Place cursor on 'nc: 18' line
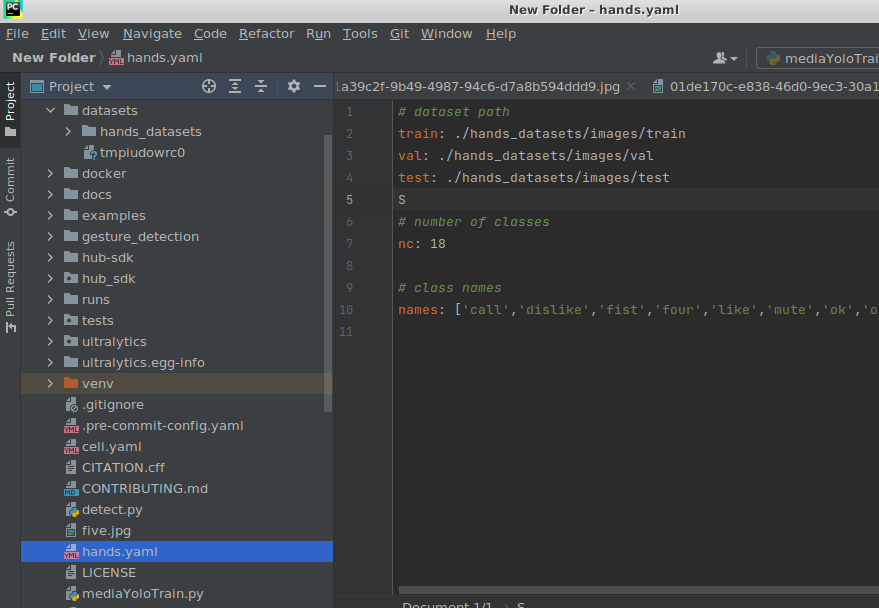Screen dimensions: 879x608 point(422,244)
